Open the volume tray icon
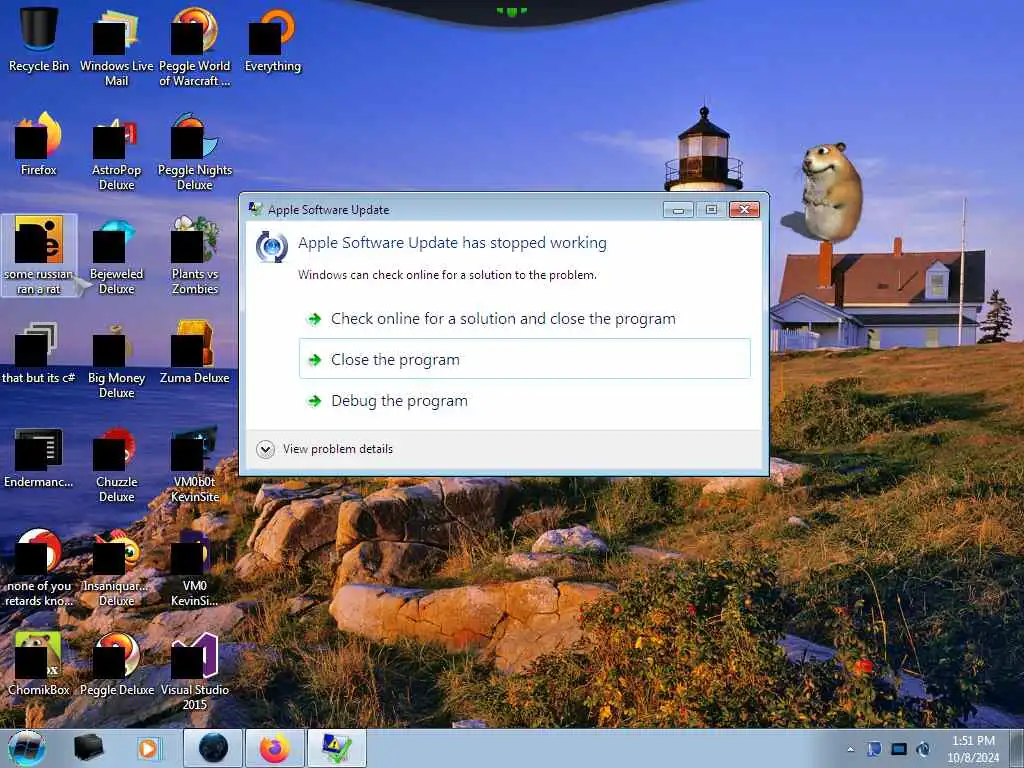Screen dimensions: 1024x768 (923, 749)
